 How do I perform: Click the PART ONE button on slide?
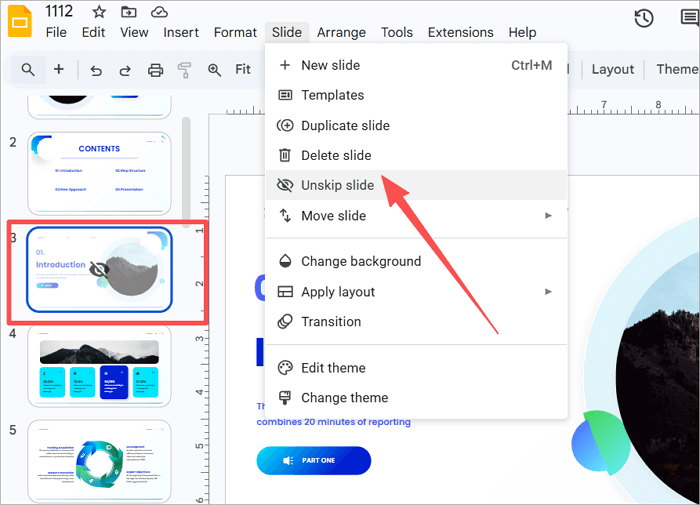point(313,460)
